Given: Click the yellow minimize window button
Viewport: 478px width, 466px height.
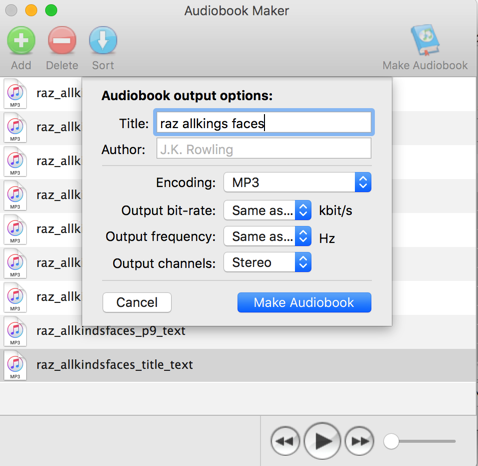Looking at the screenshot, I should click(x=31, y=10).
